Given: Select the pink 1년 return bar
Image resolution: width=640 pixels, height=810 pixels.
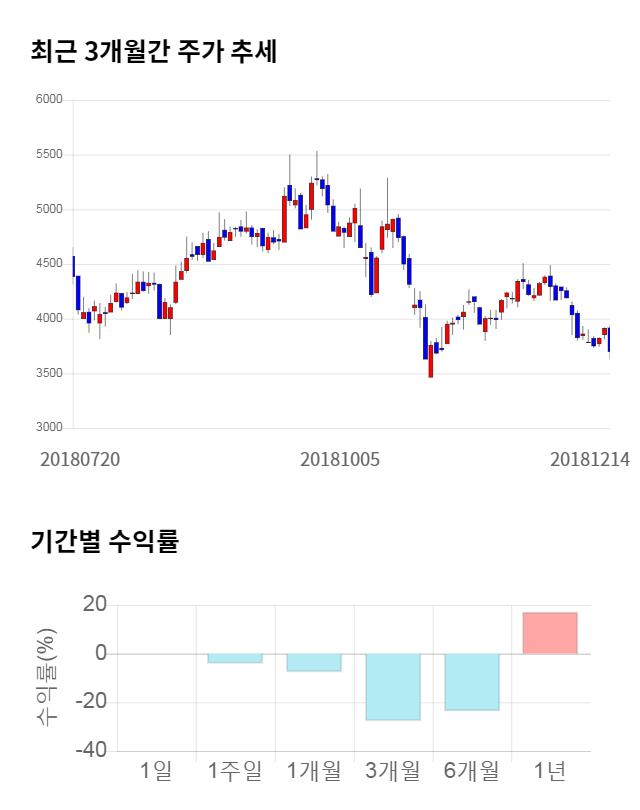Looking at the screenshot, I should click(550, 633).
